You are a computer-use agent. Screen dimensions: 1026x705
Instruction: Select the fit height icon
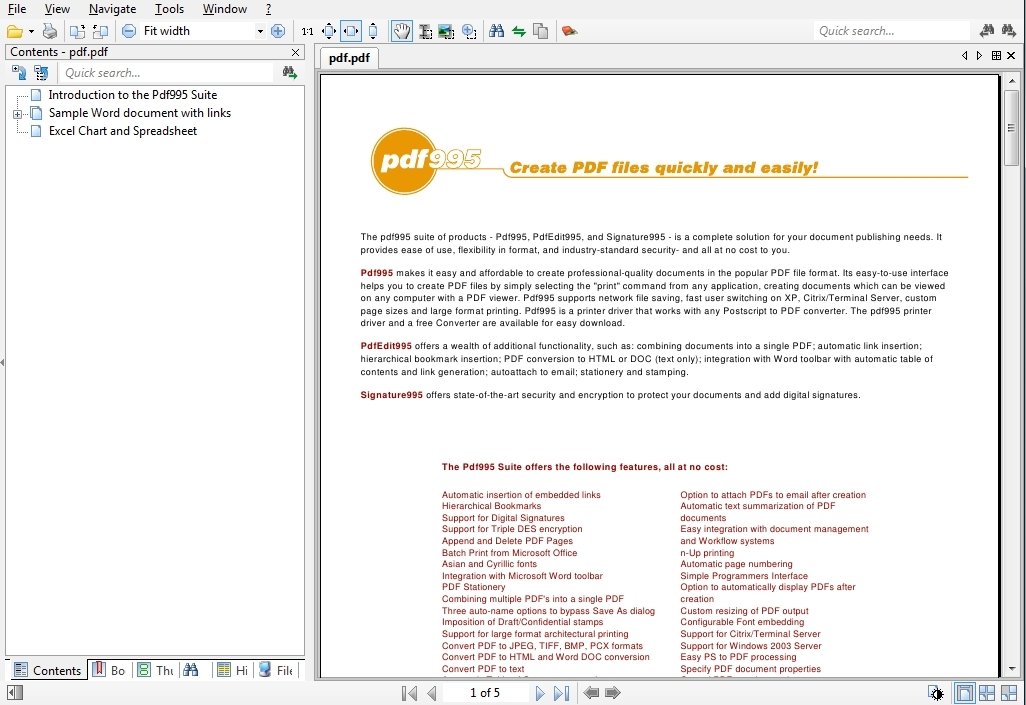point(373,31)
